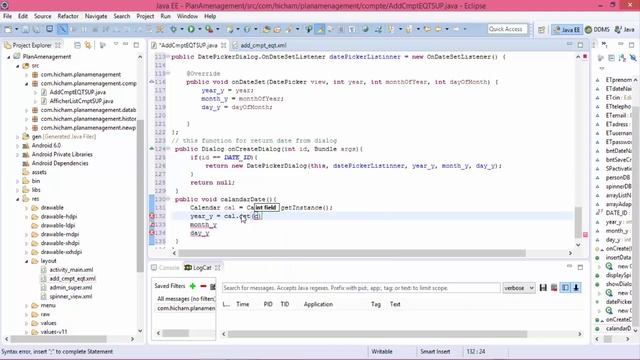Click the error marker on line 132
The image size is (640, 360).
click(x=151, y=216)
